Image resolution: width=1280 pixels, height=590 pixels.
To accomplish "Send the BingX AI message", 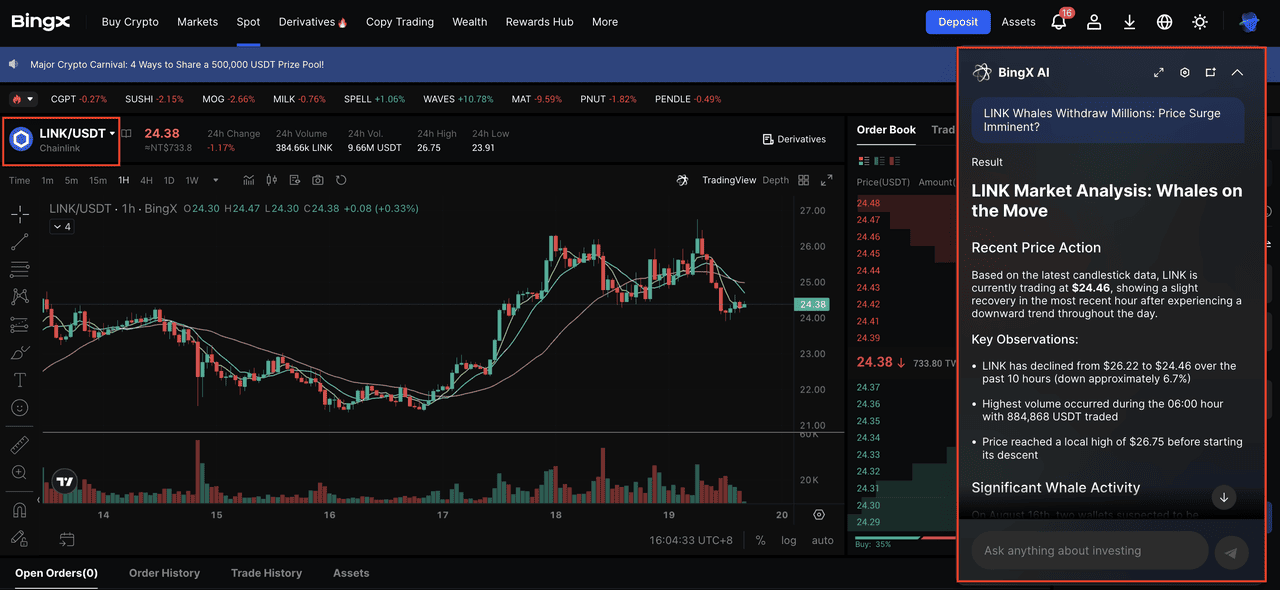I will point(1231,552).
